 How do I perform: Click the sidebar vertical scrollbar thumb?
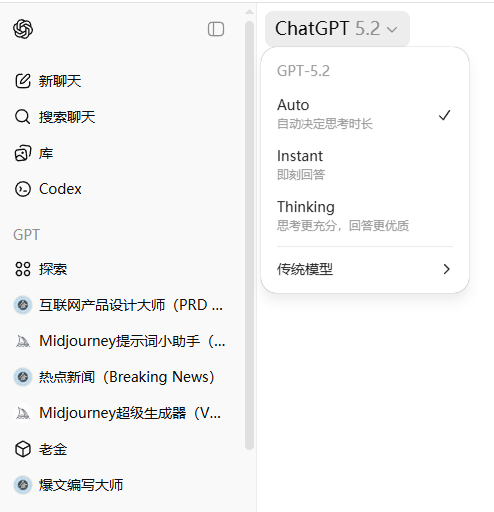tap(249, 235)
